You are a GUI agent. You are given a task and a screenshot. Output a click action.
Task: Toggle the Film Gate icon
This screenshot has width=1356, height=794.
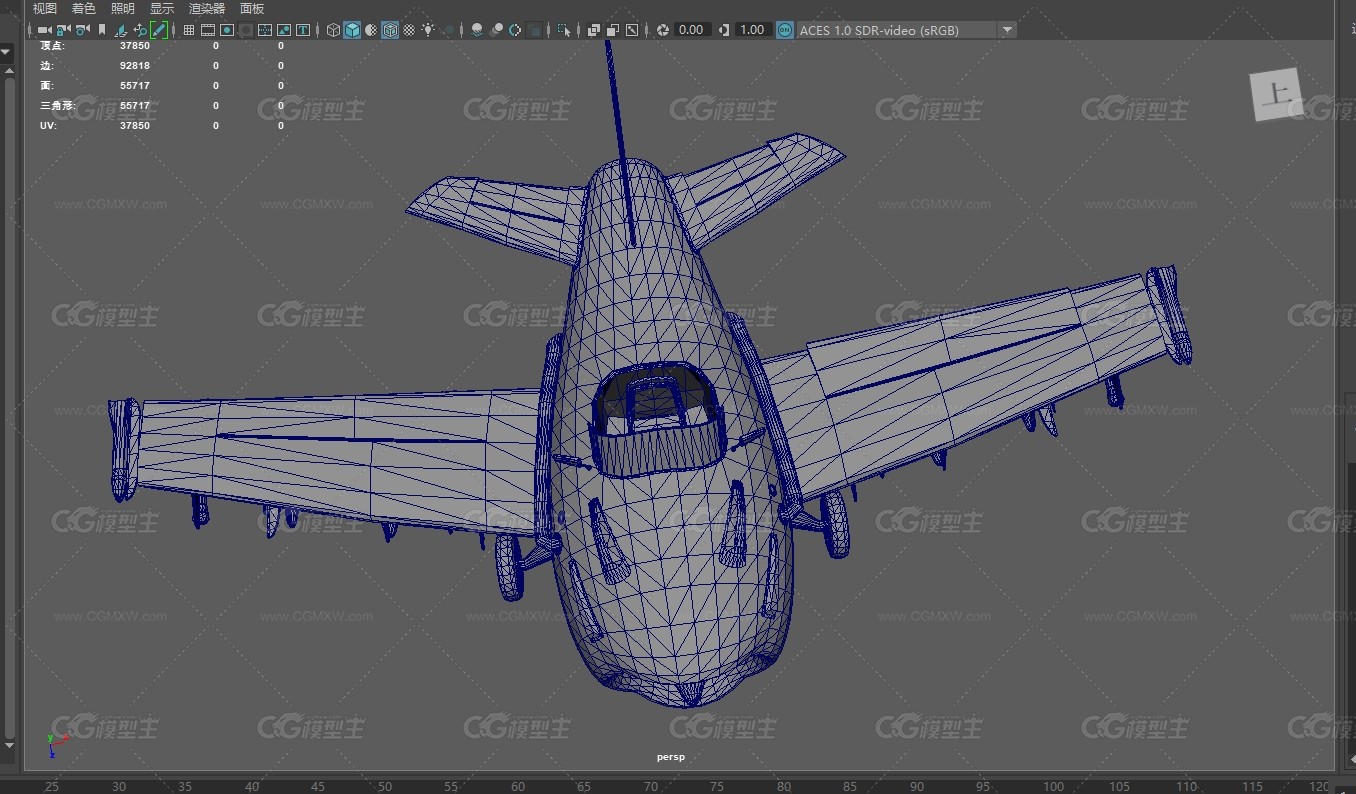(207, 30)
